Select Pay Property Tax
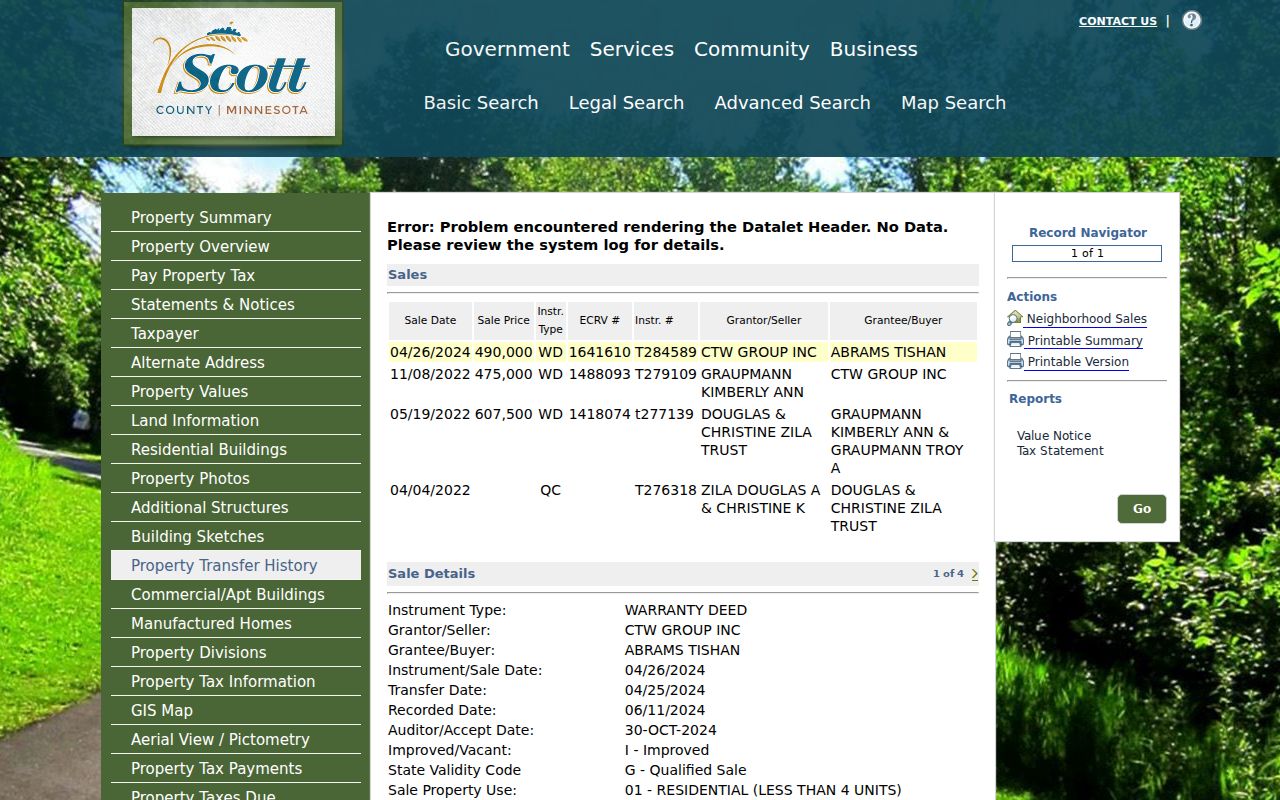1280x800 pixels. click(x=236, y=275)
